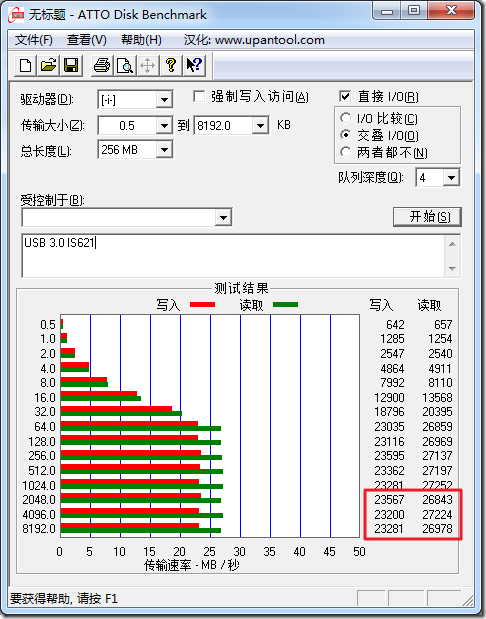Click the description scrollbar down arrow
The image size is (486, 619).
(x=452, y=268)
